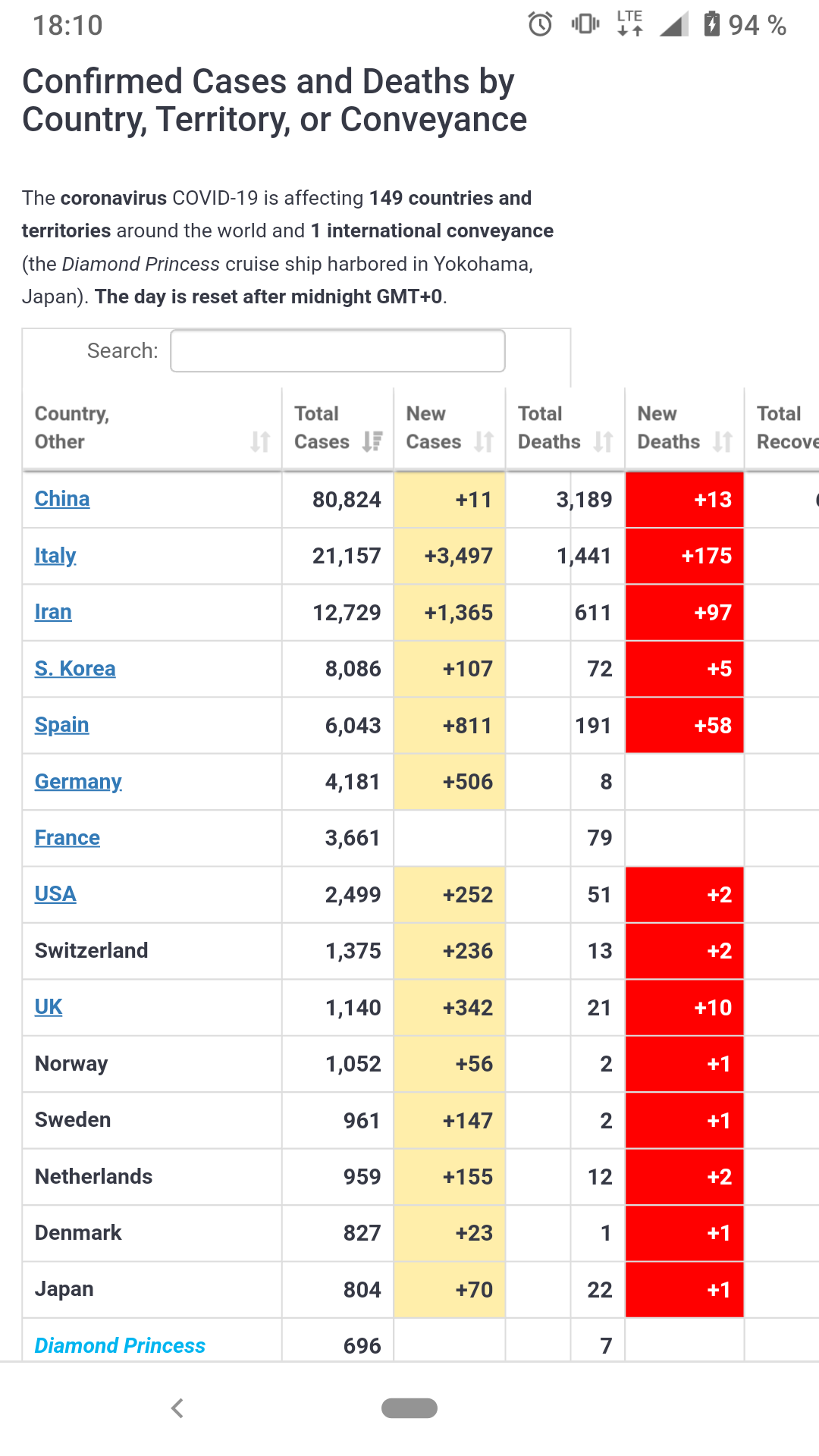The width and height of the screenshot is (819, 1456).
Task: Tap the back navigation arrow
Action: tap(177, 1408)
